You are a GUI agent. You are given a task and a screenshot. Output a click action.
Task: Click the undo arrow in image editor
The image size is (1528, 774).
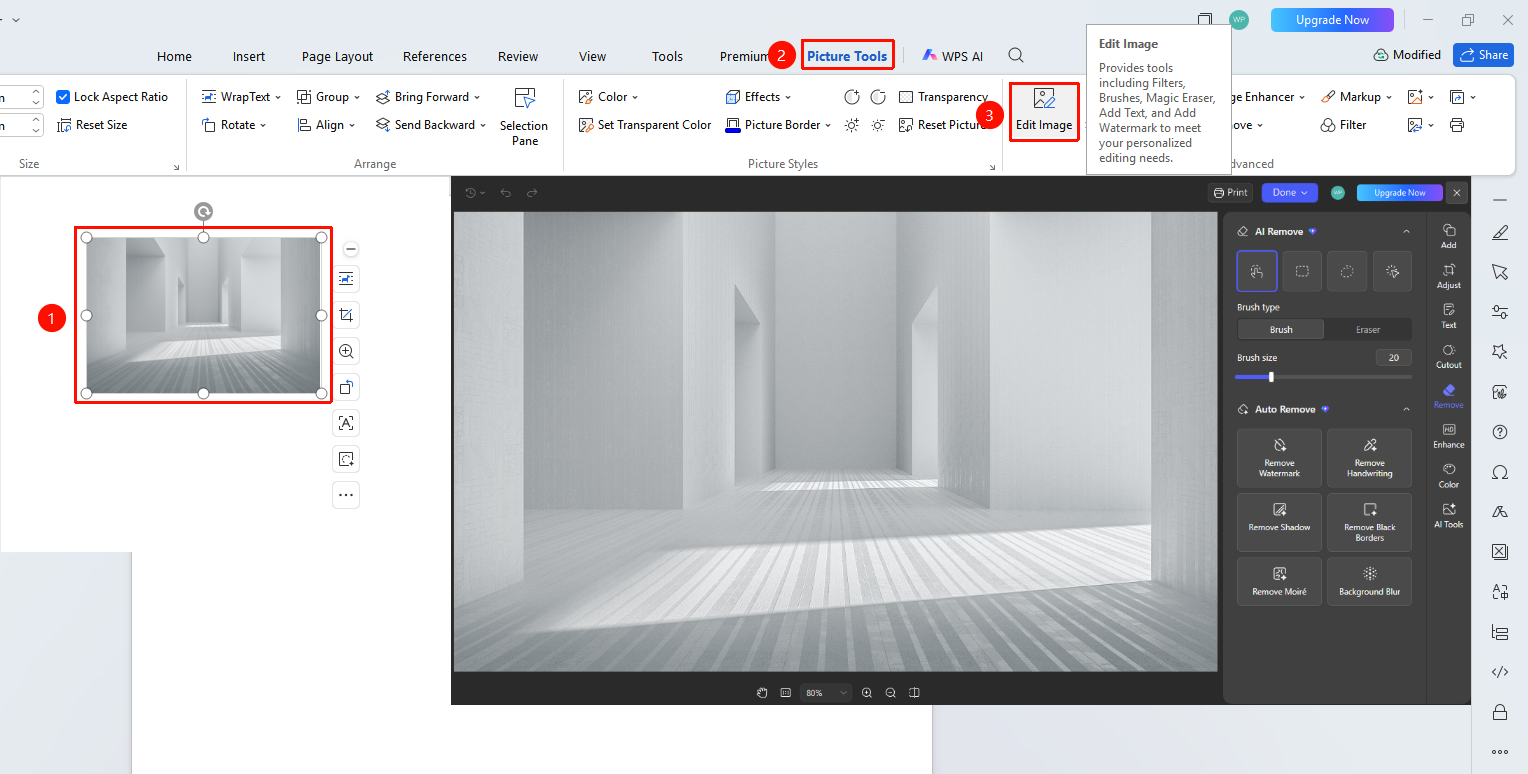coord(506,192)
